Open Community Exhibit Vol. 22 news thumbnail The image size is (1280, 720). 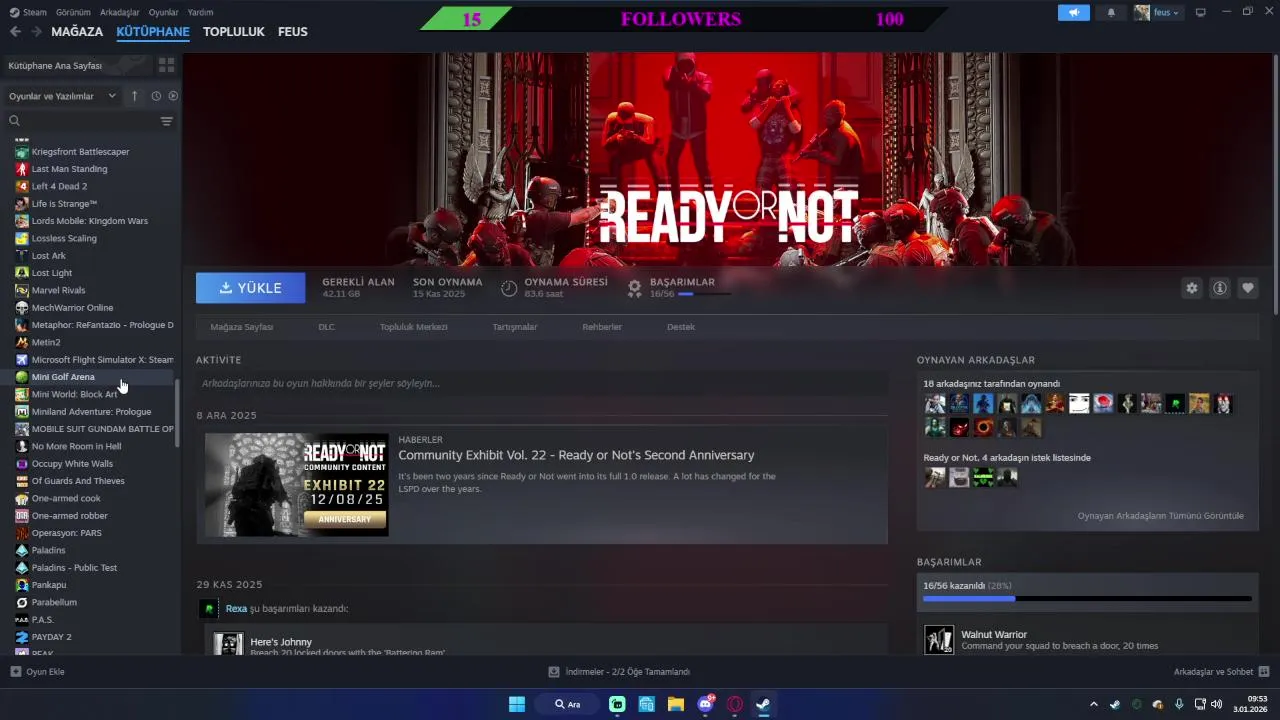click(x=297, y=484)
